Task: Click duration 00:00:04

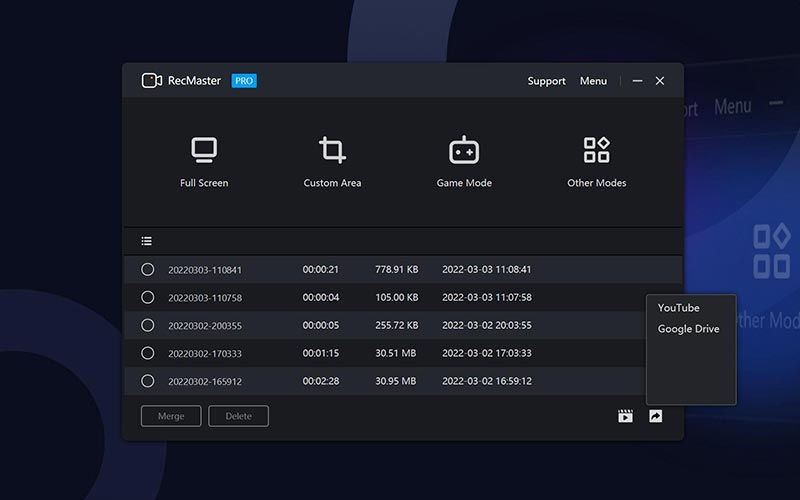Action: pos(320,297)
